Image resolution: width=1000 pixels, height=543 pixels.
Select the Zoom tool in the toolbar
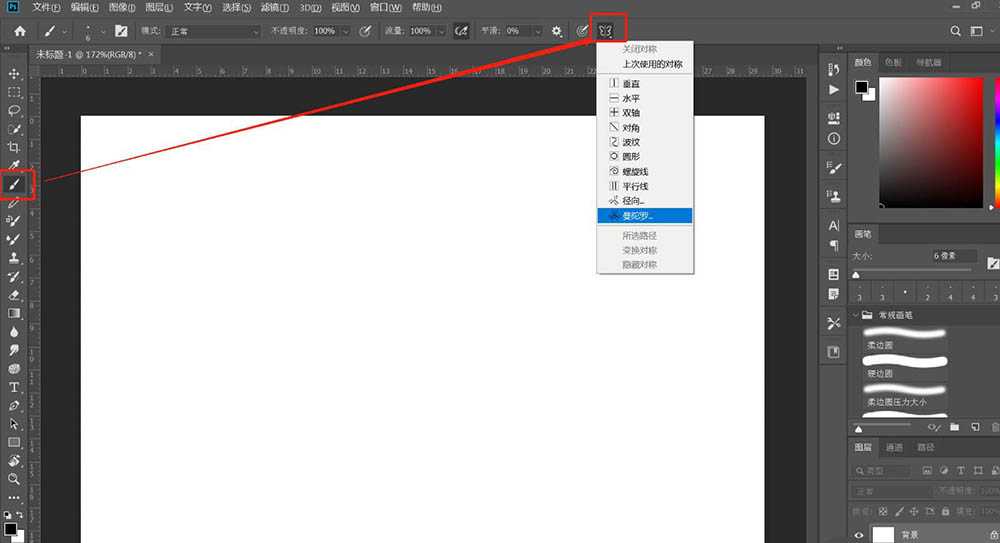[x=15, y=479]
